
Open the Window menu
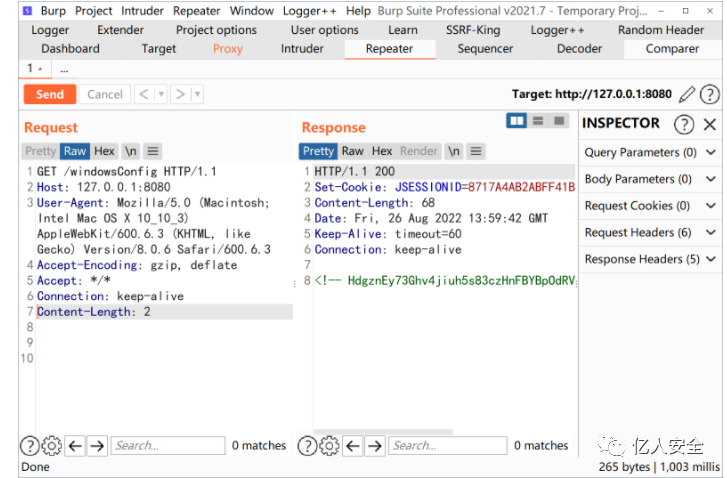click(252, 11)
